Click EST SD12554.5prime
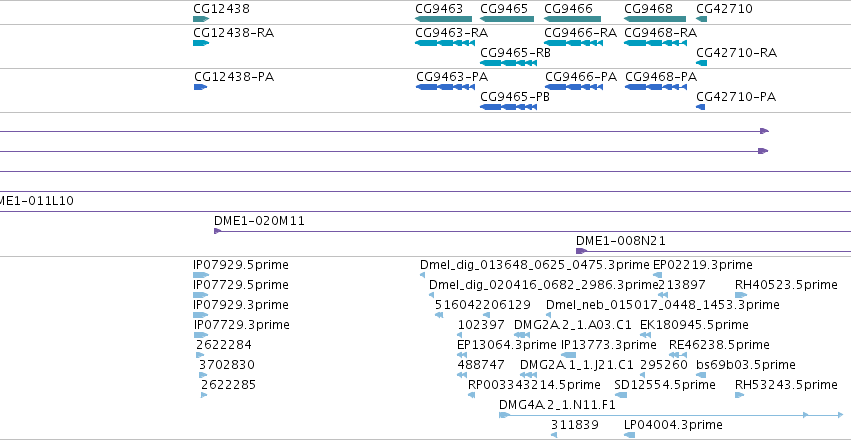 point(665,385)
